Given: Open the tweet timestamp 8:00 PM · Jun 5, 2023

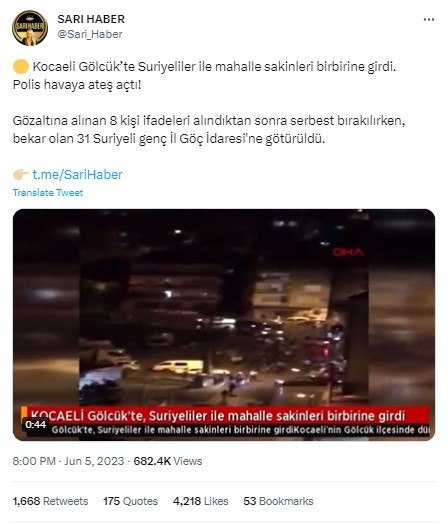Looking at the screenshot, I should pos(68,461).
